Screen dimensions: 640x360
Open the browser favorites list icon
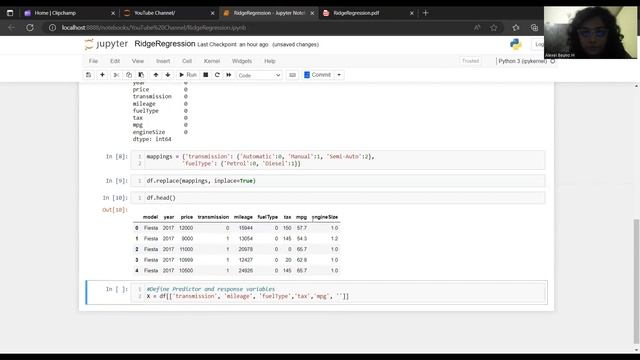pyautogui.click(x=516, y=28)
